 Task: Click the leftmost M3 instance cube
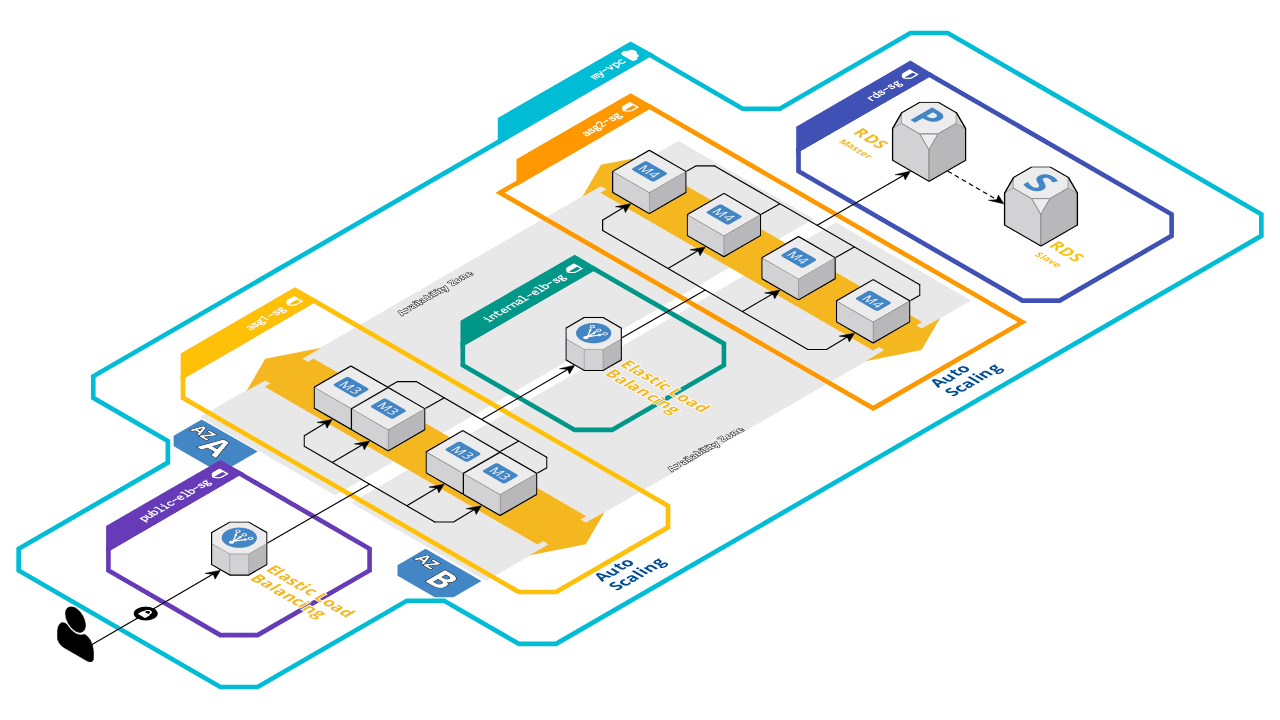click(347, 398)
